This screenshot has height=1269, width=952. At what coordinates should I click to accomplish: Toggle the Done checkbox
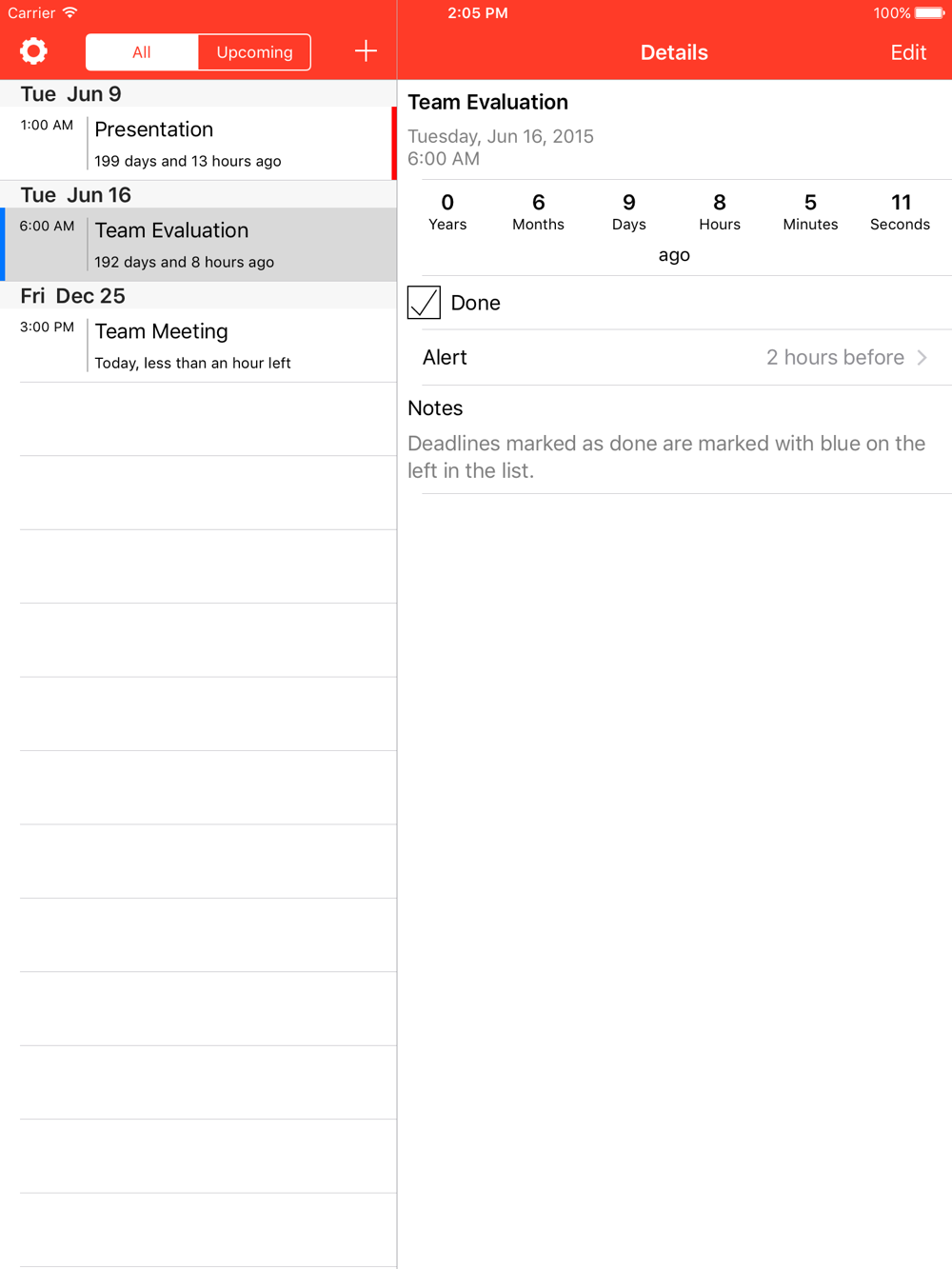(424, 303)
